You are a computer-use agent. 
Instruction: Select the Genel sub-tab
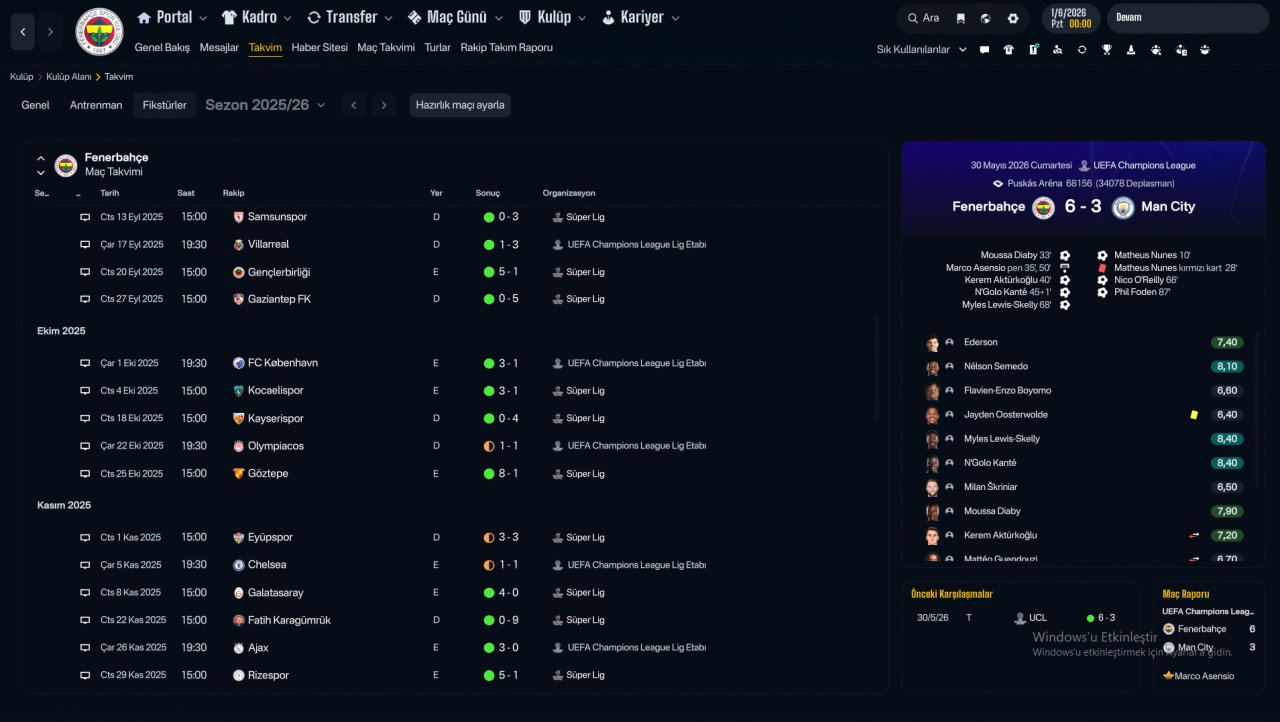coord(35,105)
